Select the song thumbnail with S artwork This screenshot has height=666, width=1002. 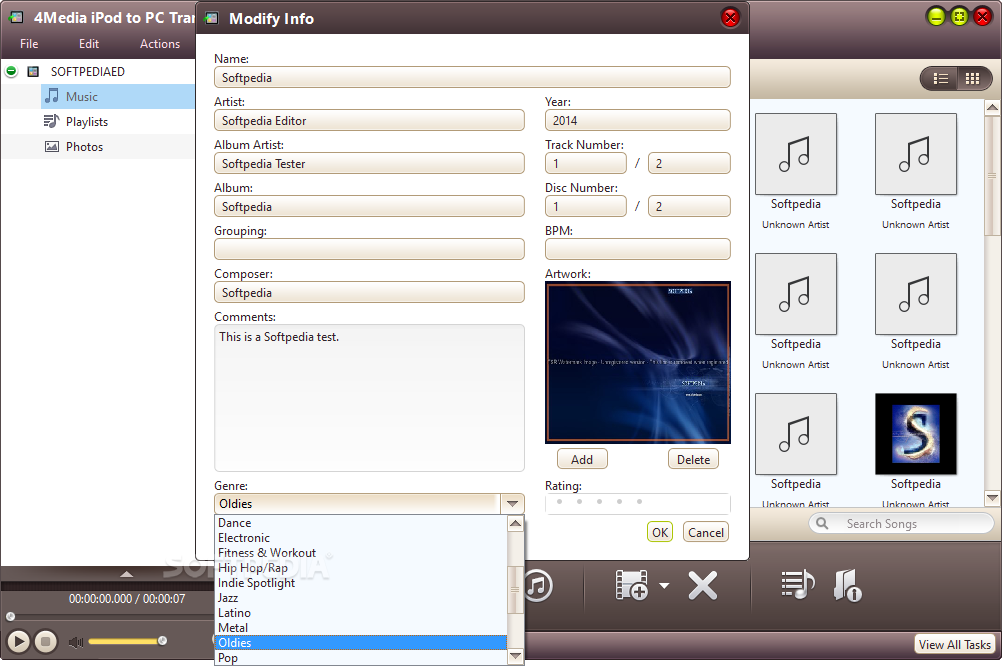pos(916,433)
